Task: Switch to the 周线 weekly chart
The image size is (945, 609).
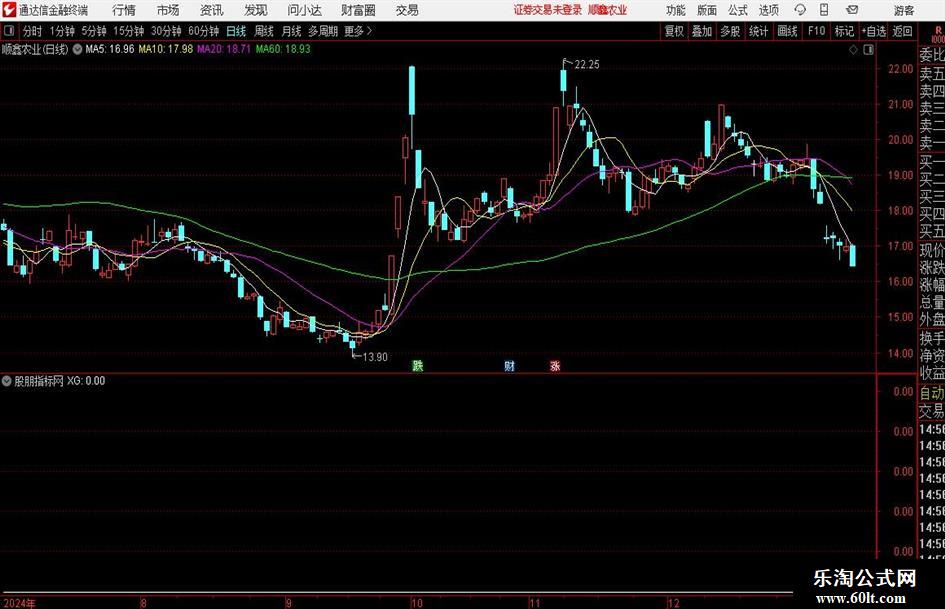Action: (x=264, y=31)
